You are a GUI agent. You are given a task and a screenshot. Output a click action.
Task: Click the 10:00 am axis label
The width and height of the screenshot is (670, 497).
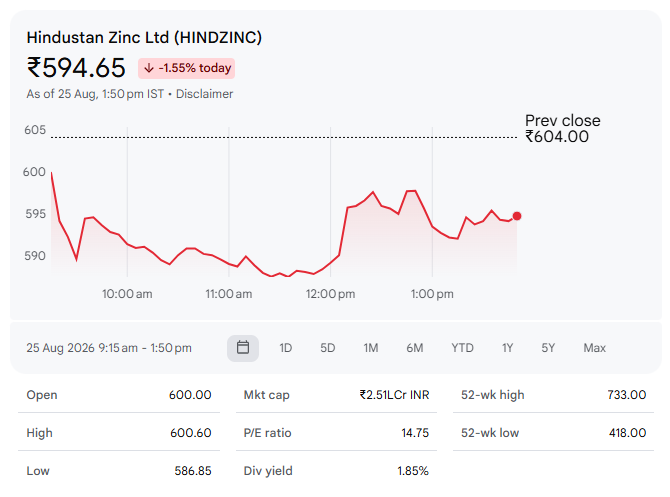(x=127, y=294)
